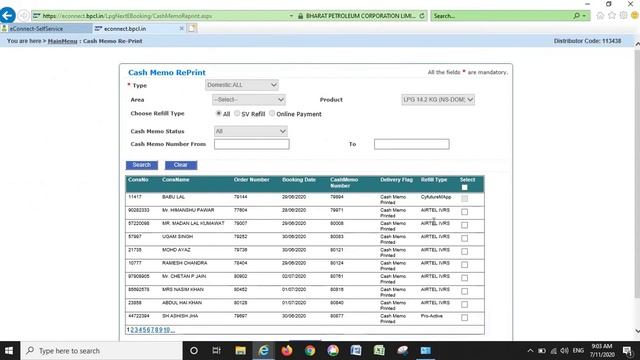Viewport: 640px width, 360px height.
Task: Open Word from the taskbar
Action: point(356,351)
